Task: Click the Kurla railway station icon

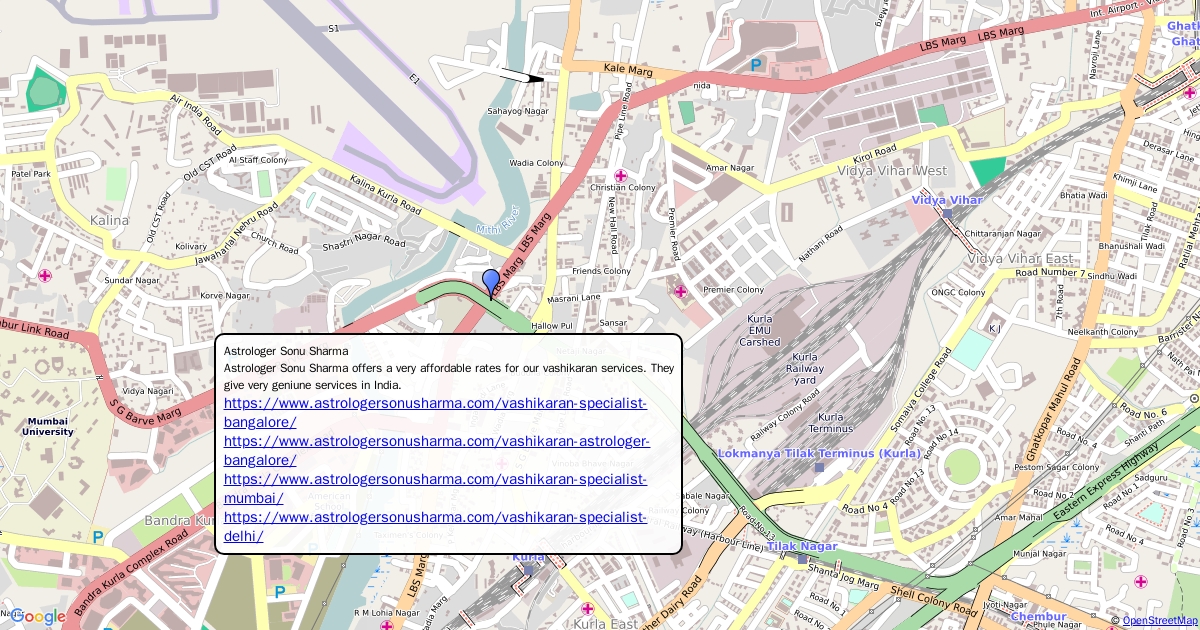Action: pos(529,569)
